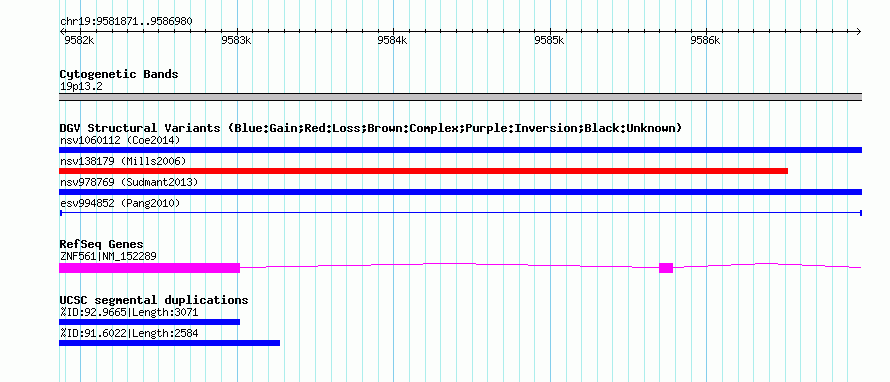Image resolution: width=890 pixels, height=382 pixels.
Task: Click the RefSeq Genes track title
Action: coord(101,245)
